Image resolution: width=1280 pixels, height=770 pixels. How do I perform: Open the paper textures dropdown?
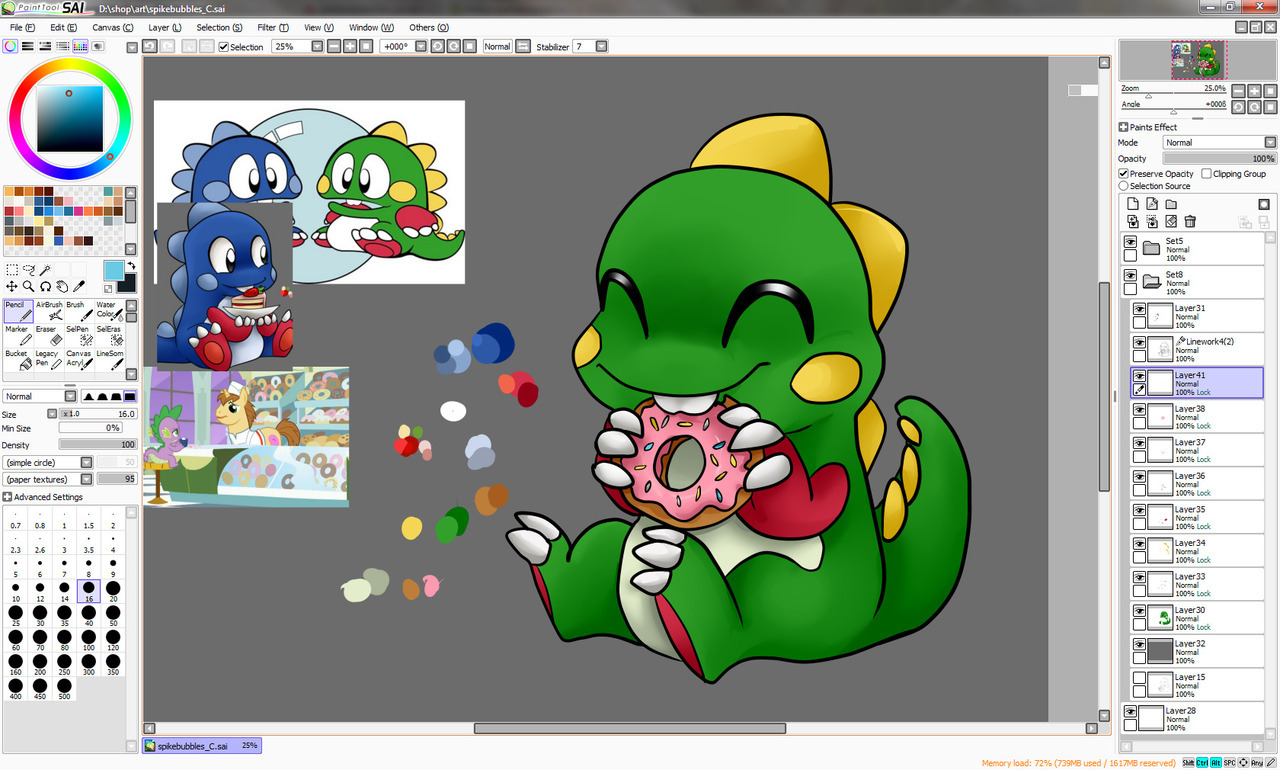tap(87, 480)
